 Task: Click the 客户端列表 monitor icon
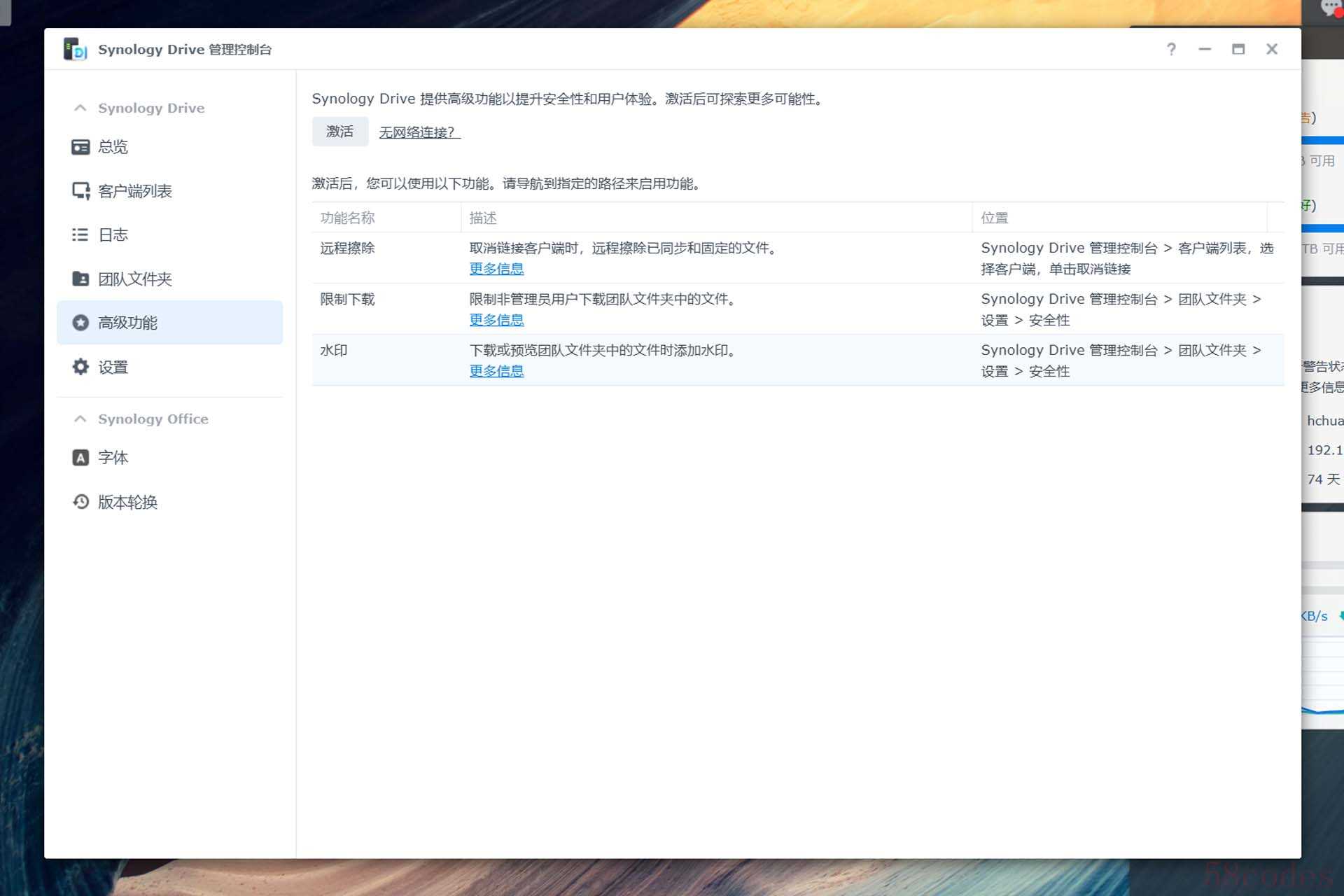coord(80,191)
